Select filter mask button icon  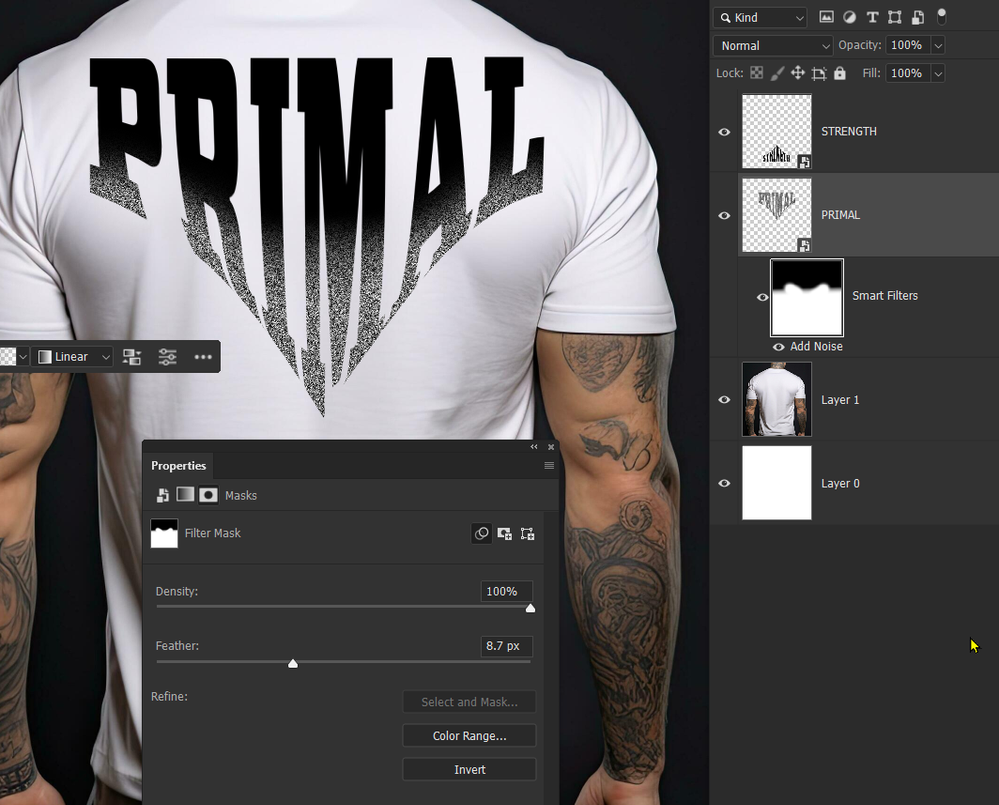482,534
